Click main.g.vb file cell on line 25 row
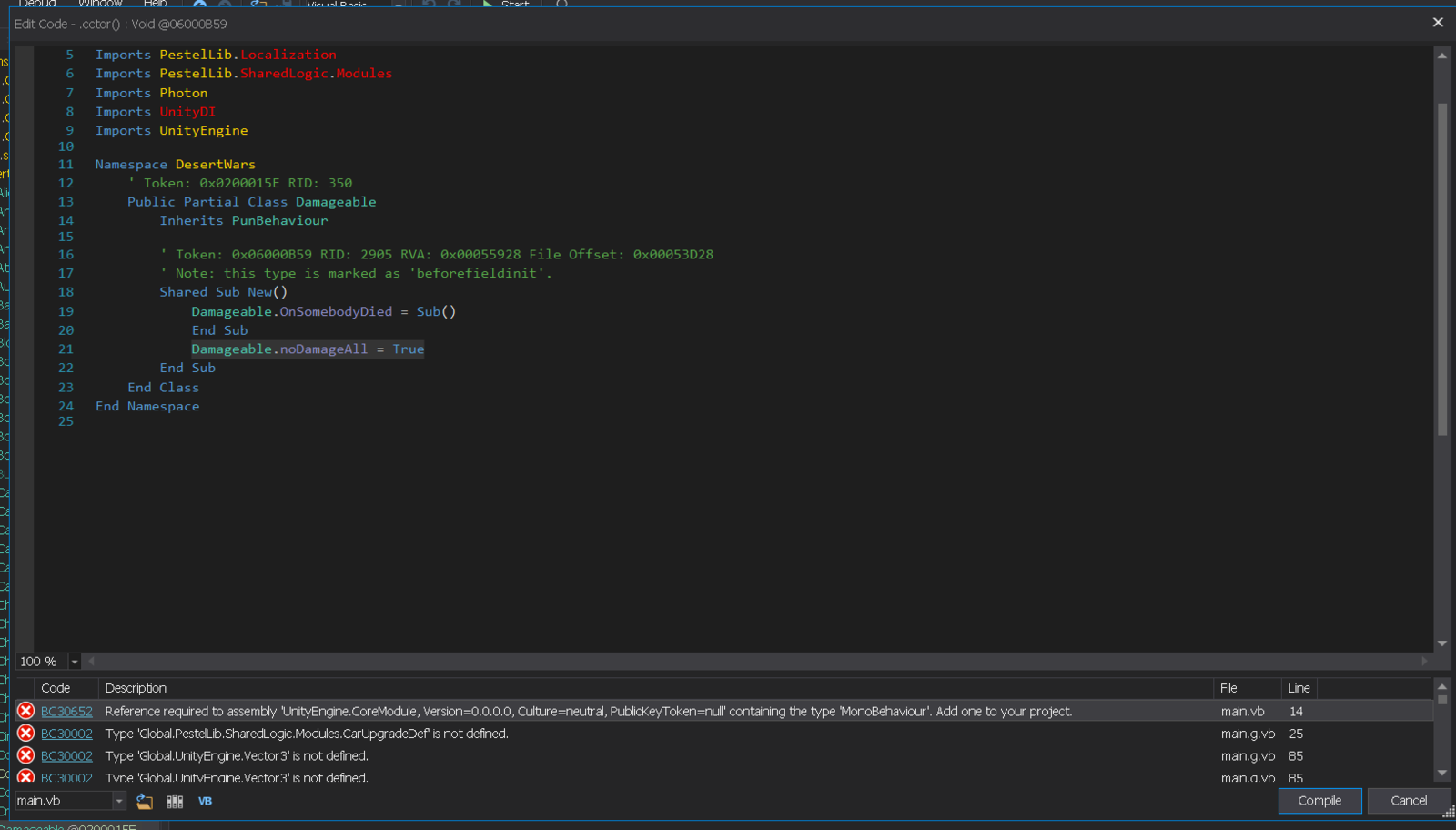This screenshot has height=830, width=1456. [x=1248, y=734]
